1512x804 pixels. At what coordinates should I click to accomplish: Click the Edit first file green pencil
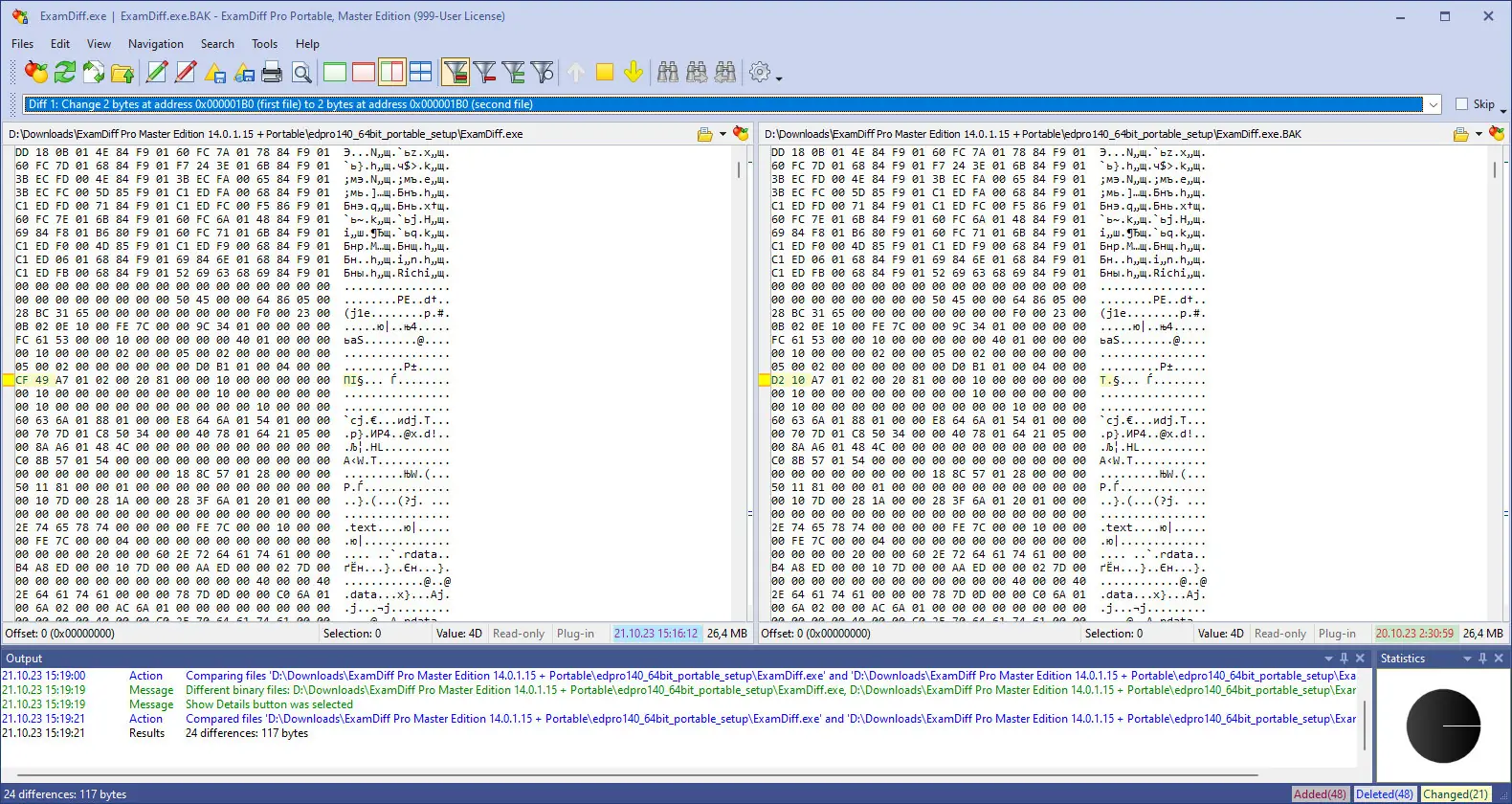point(157,72)
